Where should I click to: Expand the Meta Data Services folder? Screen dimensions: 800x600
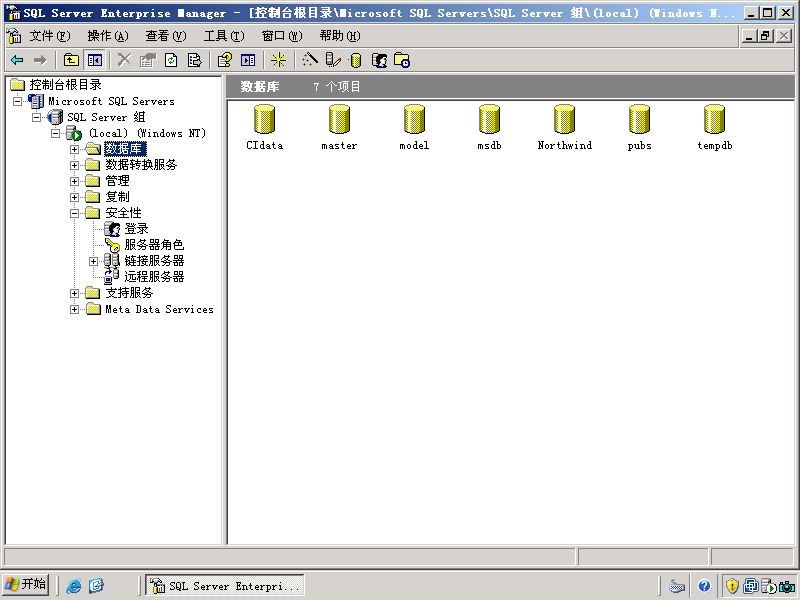pyautogui.click(x=74, y=309)
